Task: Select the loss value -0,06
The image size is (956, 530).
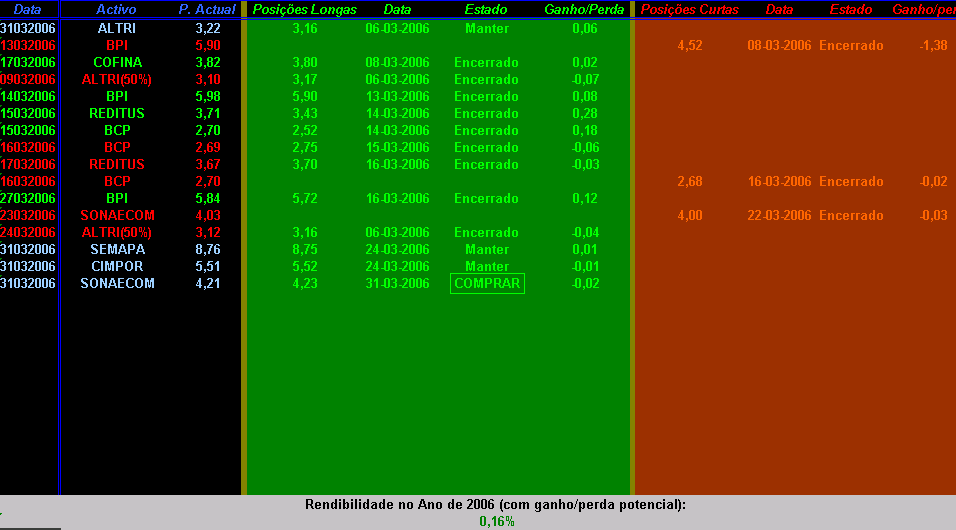Action: (x=585, y=148)
